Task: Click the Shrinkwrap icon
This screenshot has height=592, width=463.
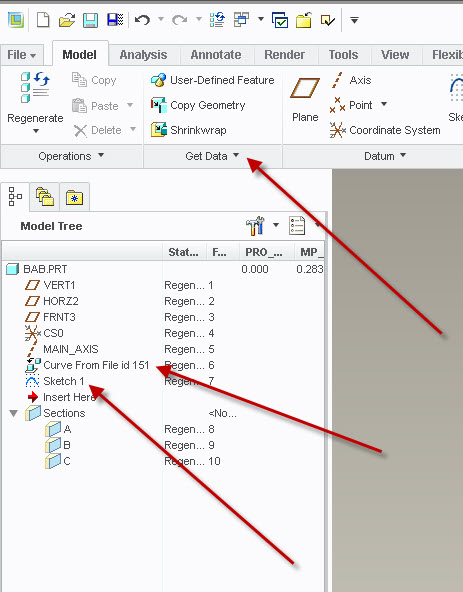Action: (159, 130)
